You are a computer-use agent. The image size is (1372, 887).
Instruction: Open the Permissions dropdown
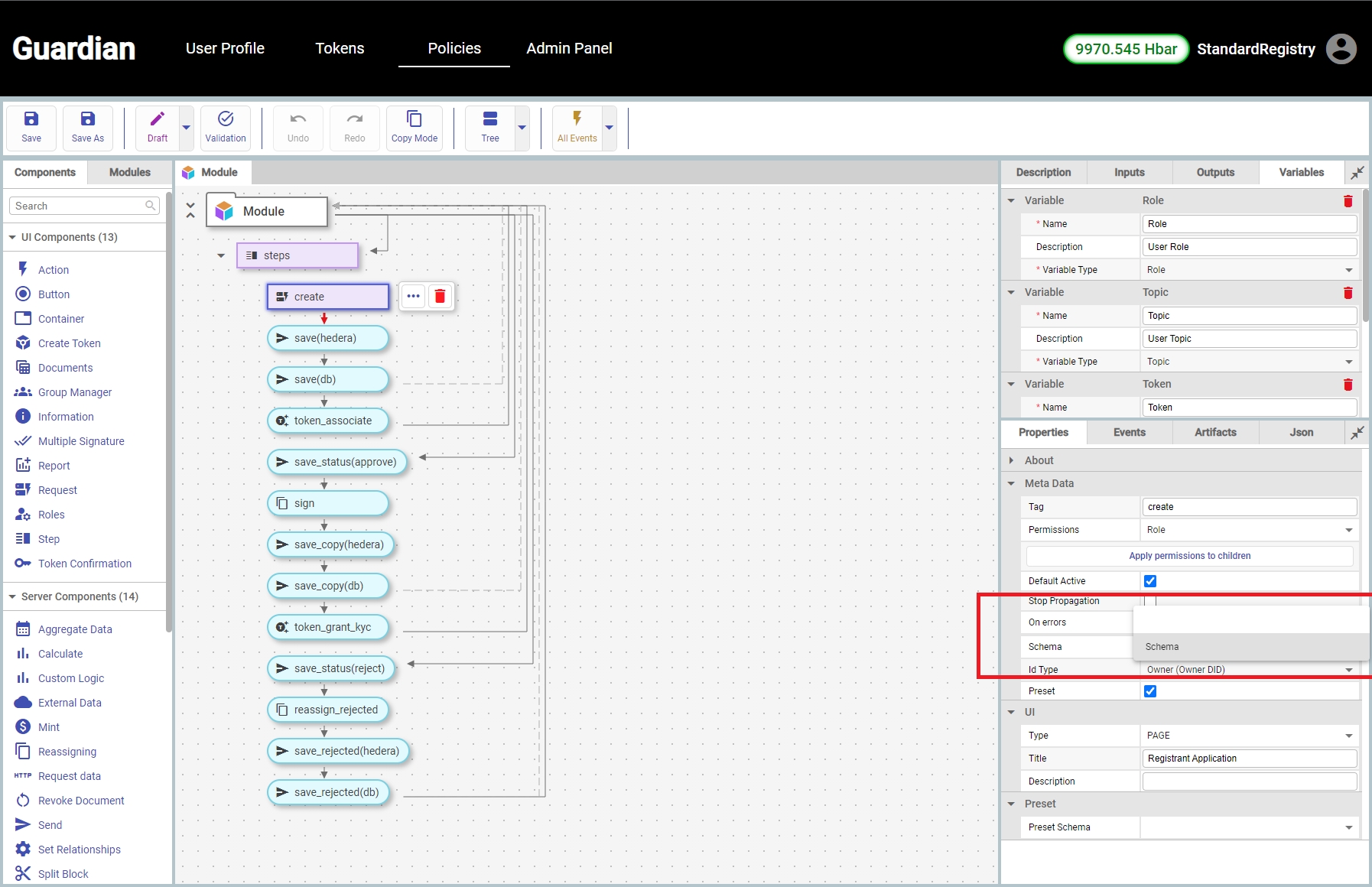[1248, 530]
